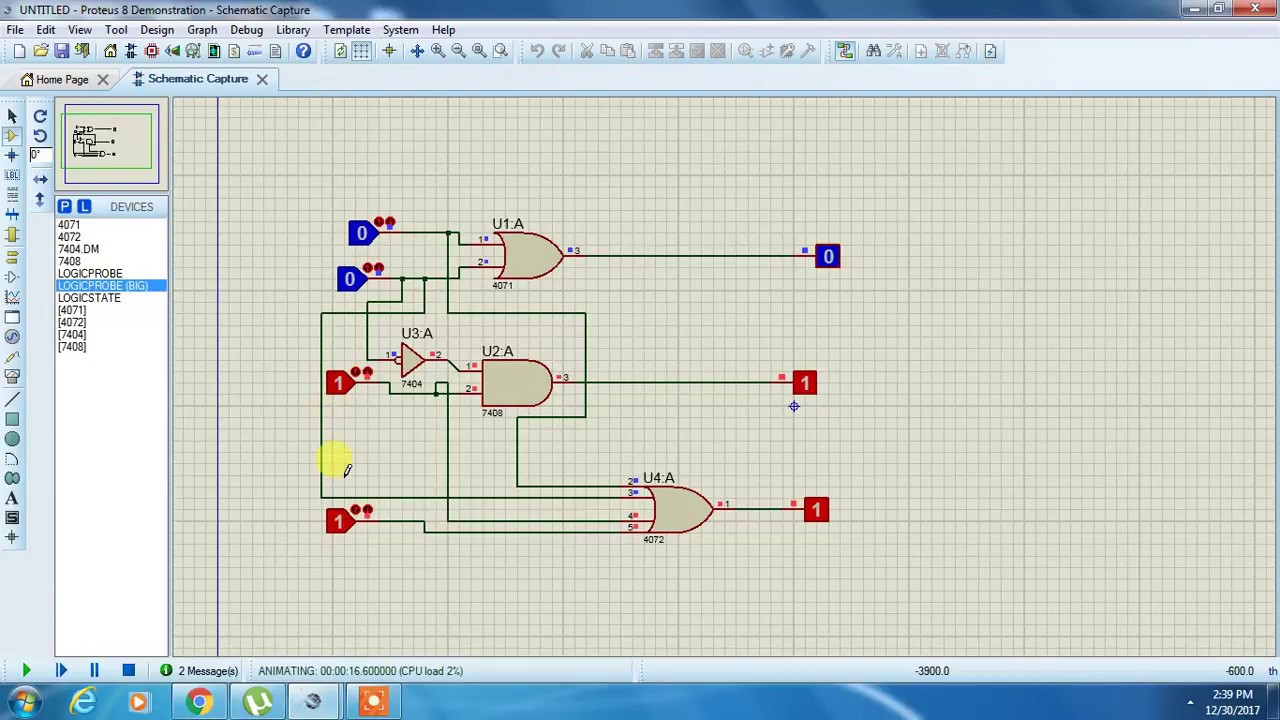
Task: Click the scissors Cut icon
Action: [x=587, y=51]
